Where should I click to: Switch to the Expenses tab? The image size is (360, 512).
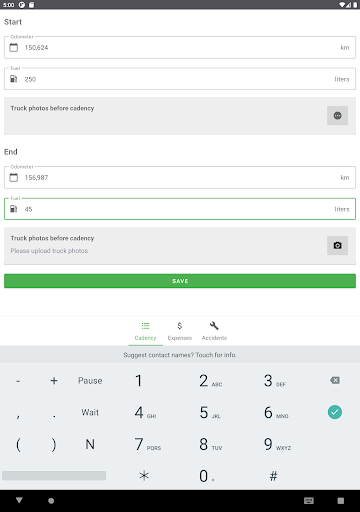tap(180, 331)
